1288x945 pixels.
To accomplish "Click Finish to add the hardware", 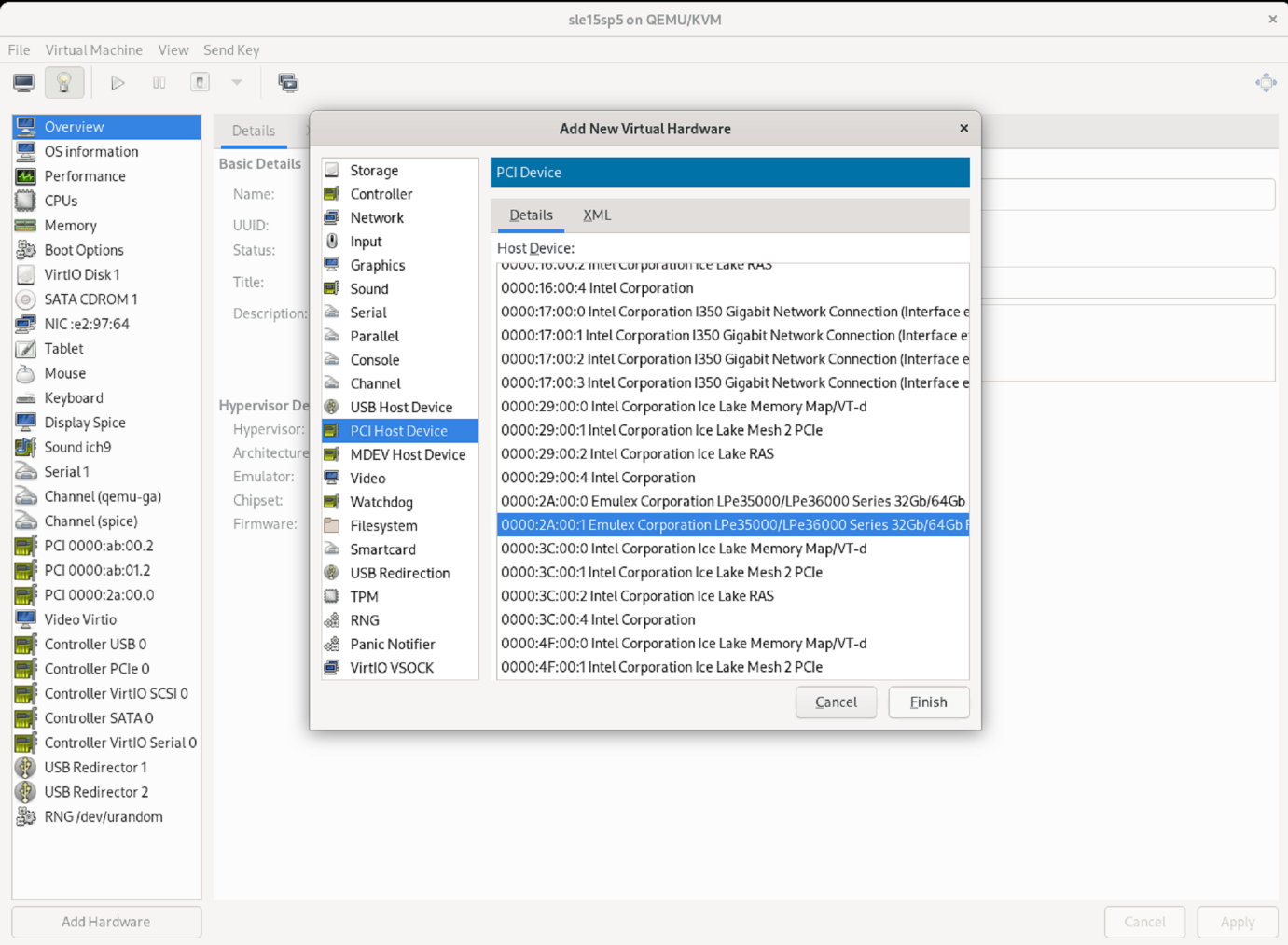I will [928, 702].
